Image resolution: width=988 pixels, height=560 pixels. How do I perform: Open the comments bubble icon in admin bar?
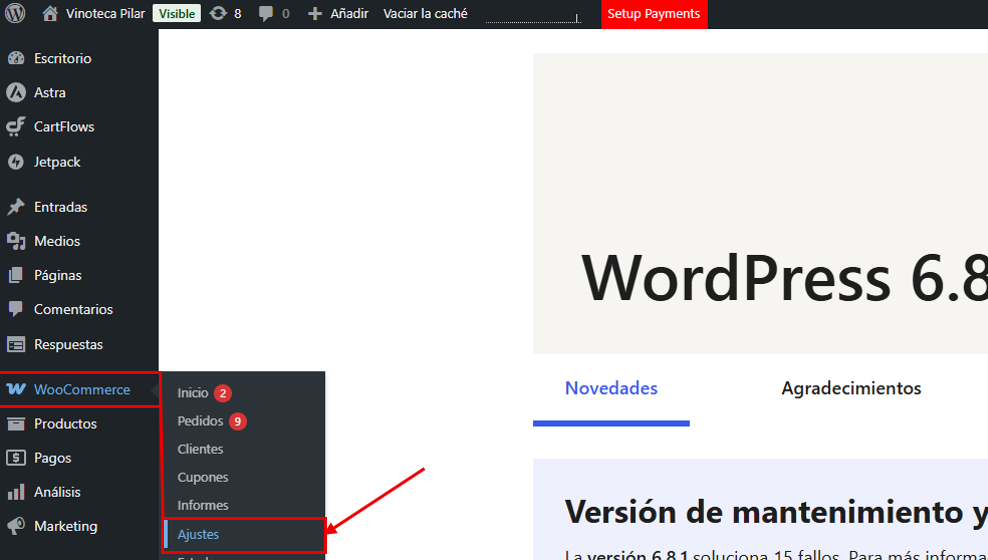pos(266,13)
